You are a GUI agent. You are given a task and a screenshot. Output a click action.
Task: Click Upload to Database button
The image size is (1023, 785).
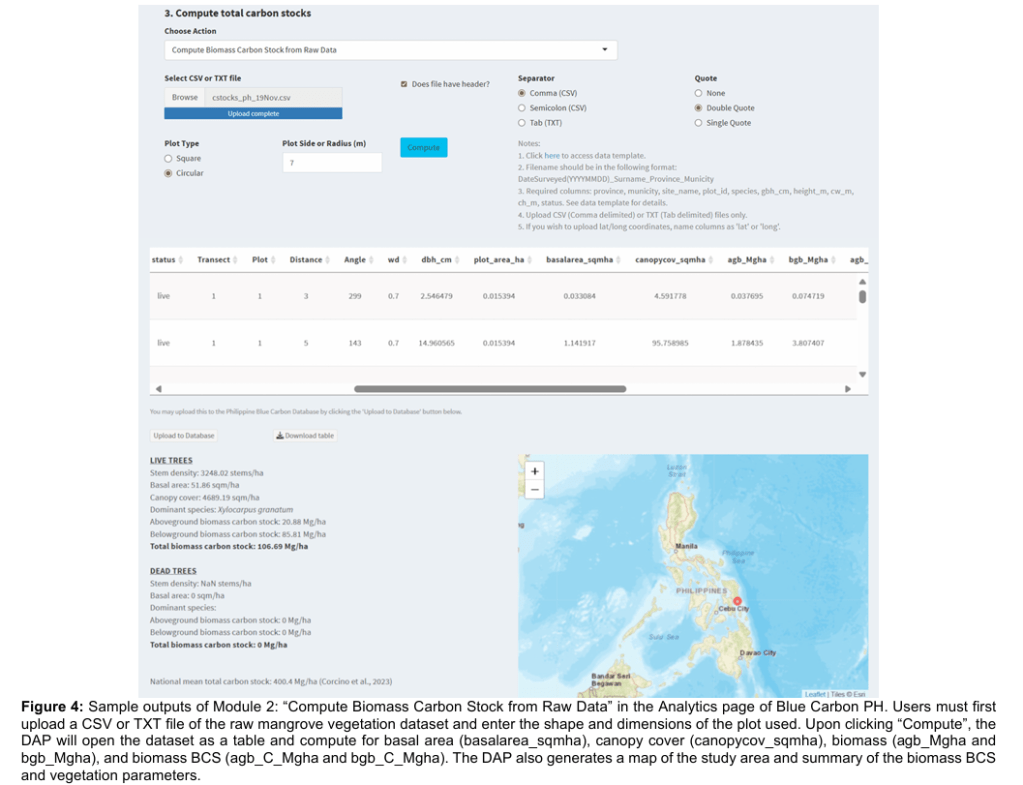(183, 436)
